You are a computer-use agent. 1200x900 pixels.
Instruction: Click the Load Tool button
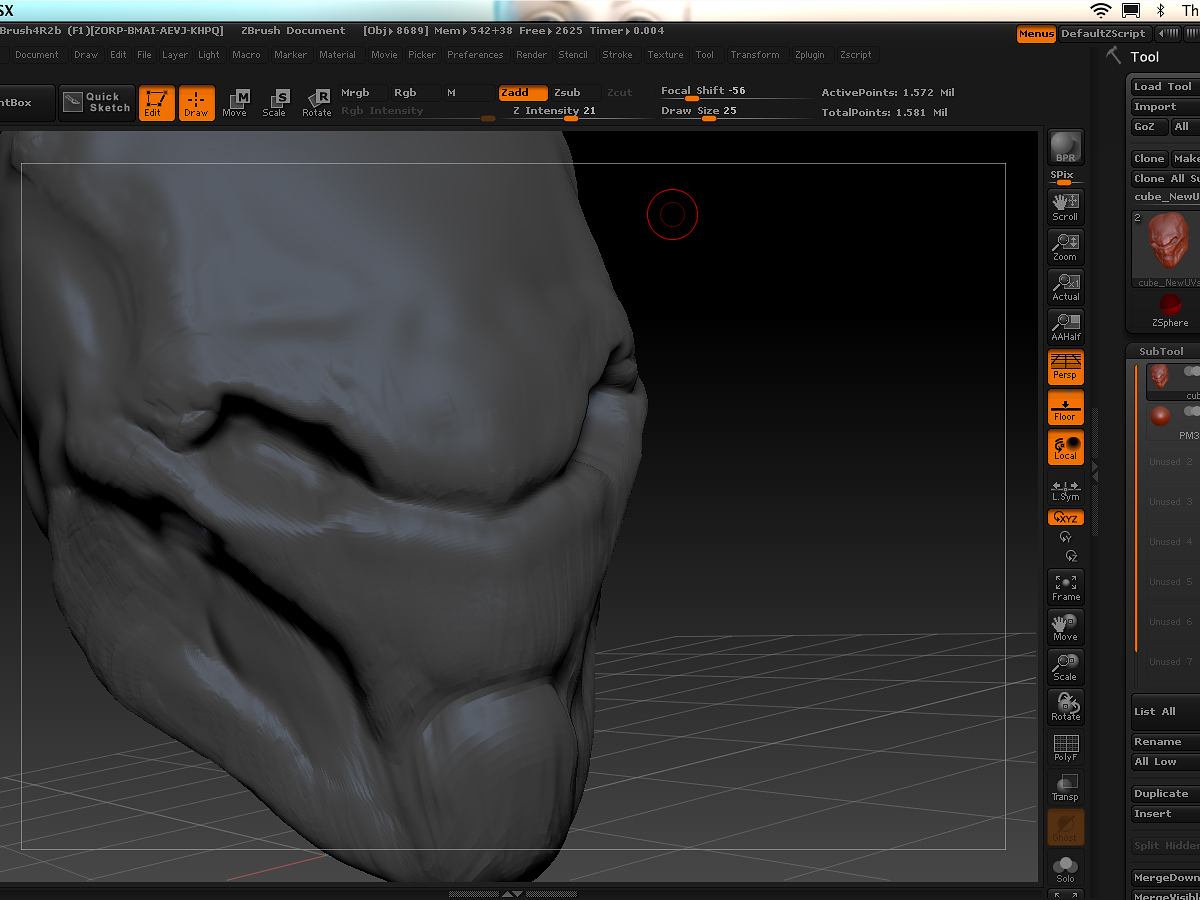point(1164,87)
